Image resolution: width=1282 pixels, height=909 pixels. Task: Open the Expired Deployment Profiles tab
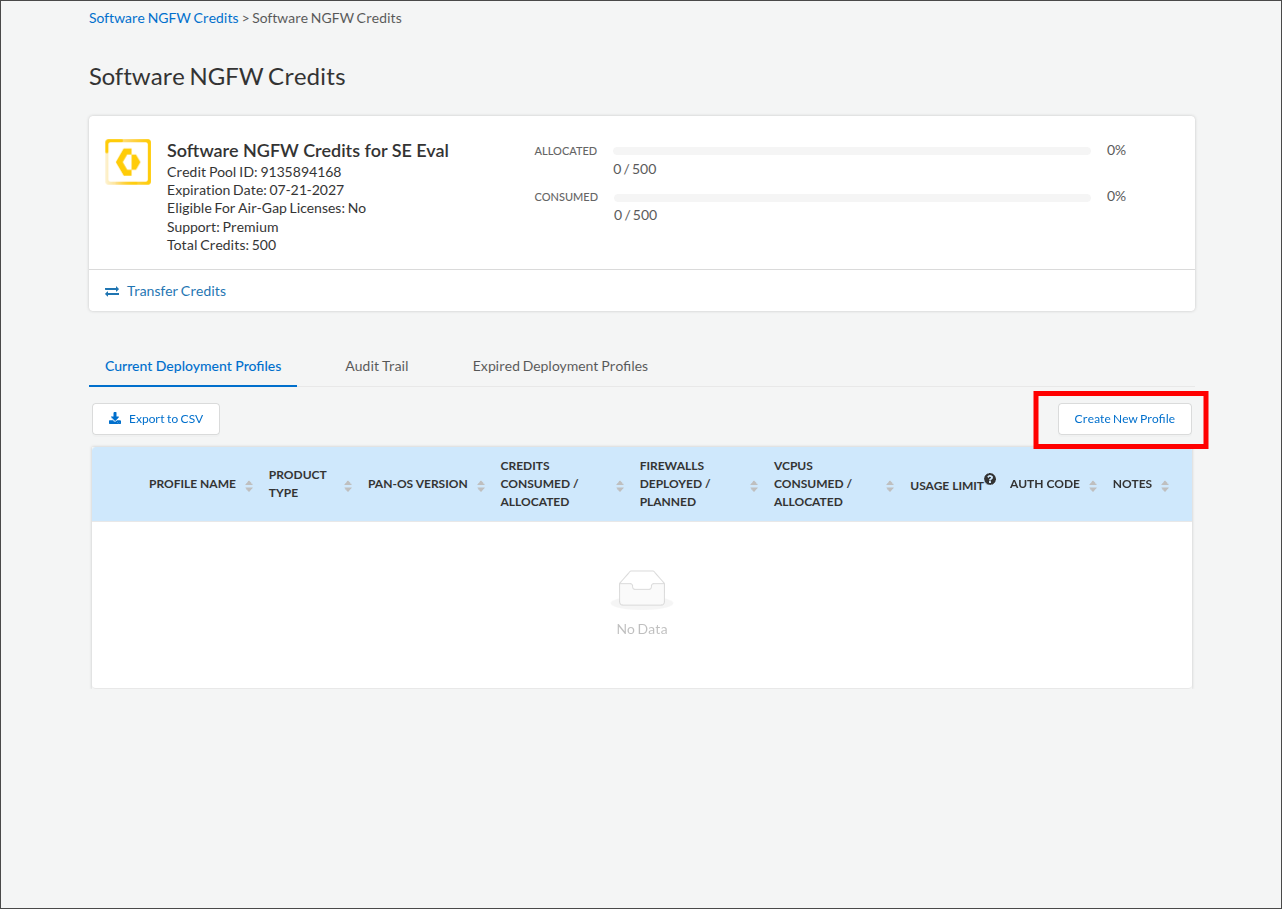(560, 366)
